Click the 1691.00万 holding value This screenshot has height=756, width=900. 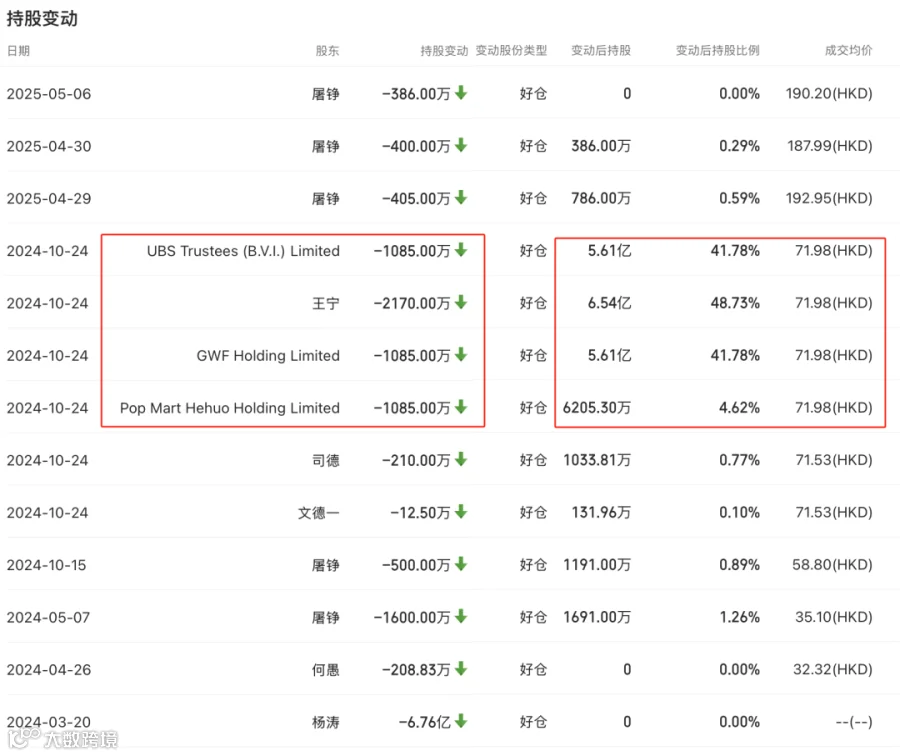(597, 618)
